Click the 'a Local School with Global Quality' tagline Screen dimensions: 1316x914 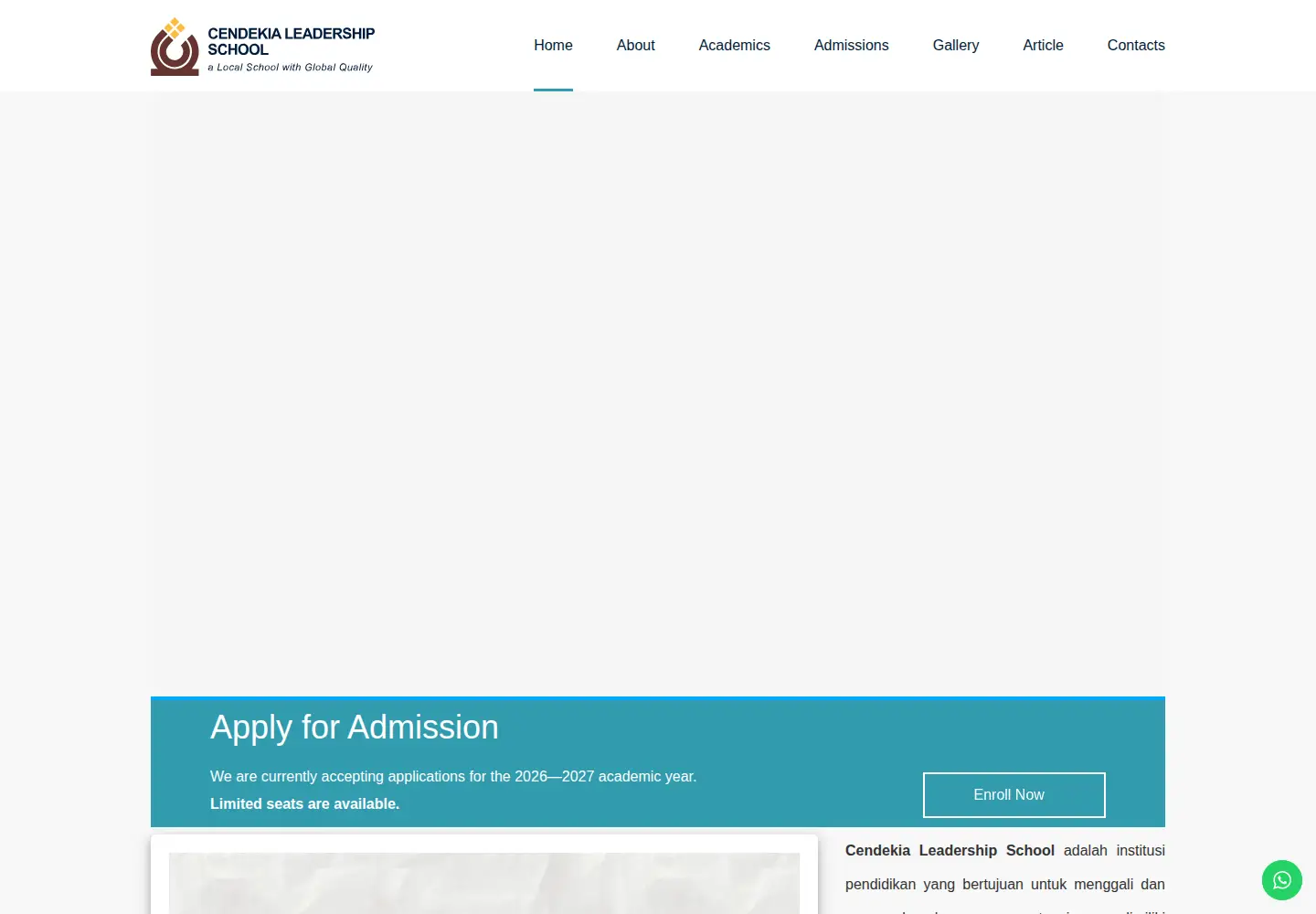tap(290, 68)
